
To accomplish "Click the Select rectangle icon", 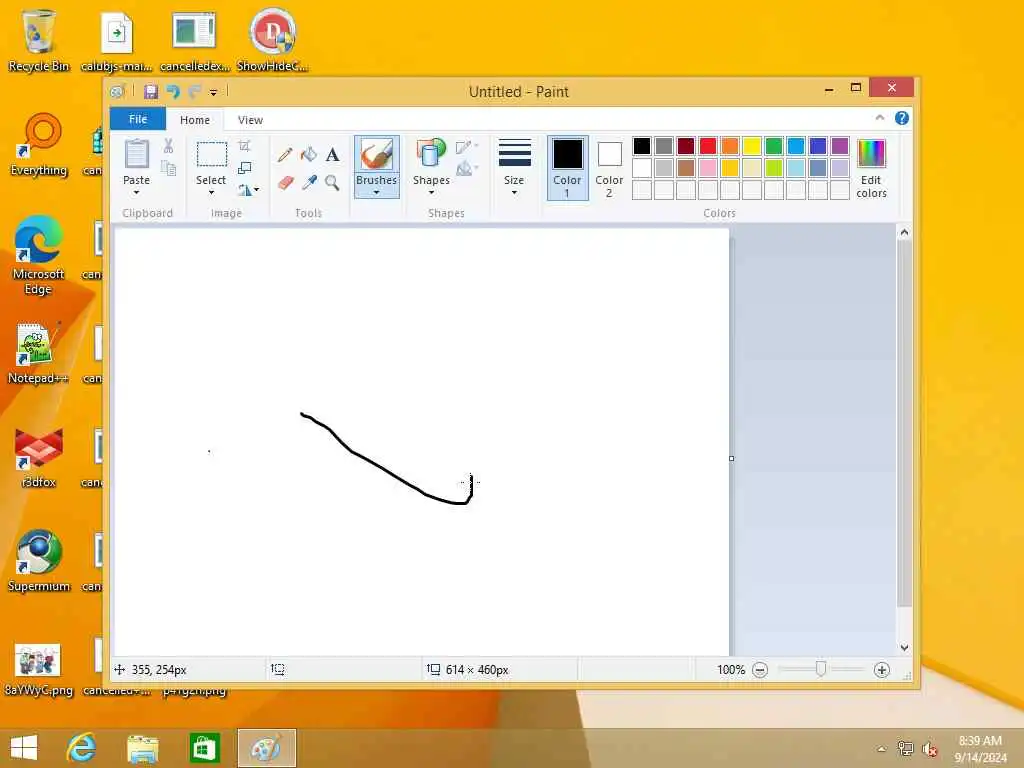I will point(212,154).
